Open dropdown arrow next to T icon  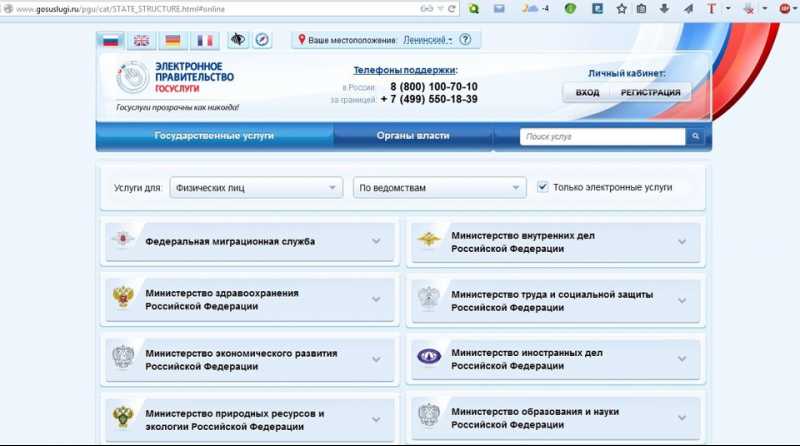pos(728,9)
